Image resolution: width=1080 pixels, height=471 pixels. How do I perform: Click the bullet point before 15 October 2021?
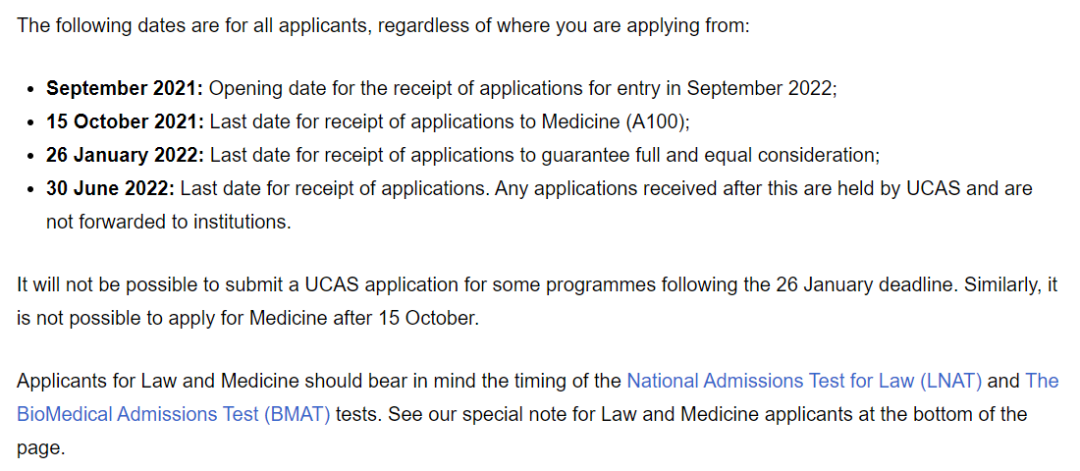(x=30, y=123)
